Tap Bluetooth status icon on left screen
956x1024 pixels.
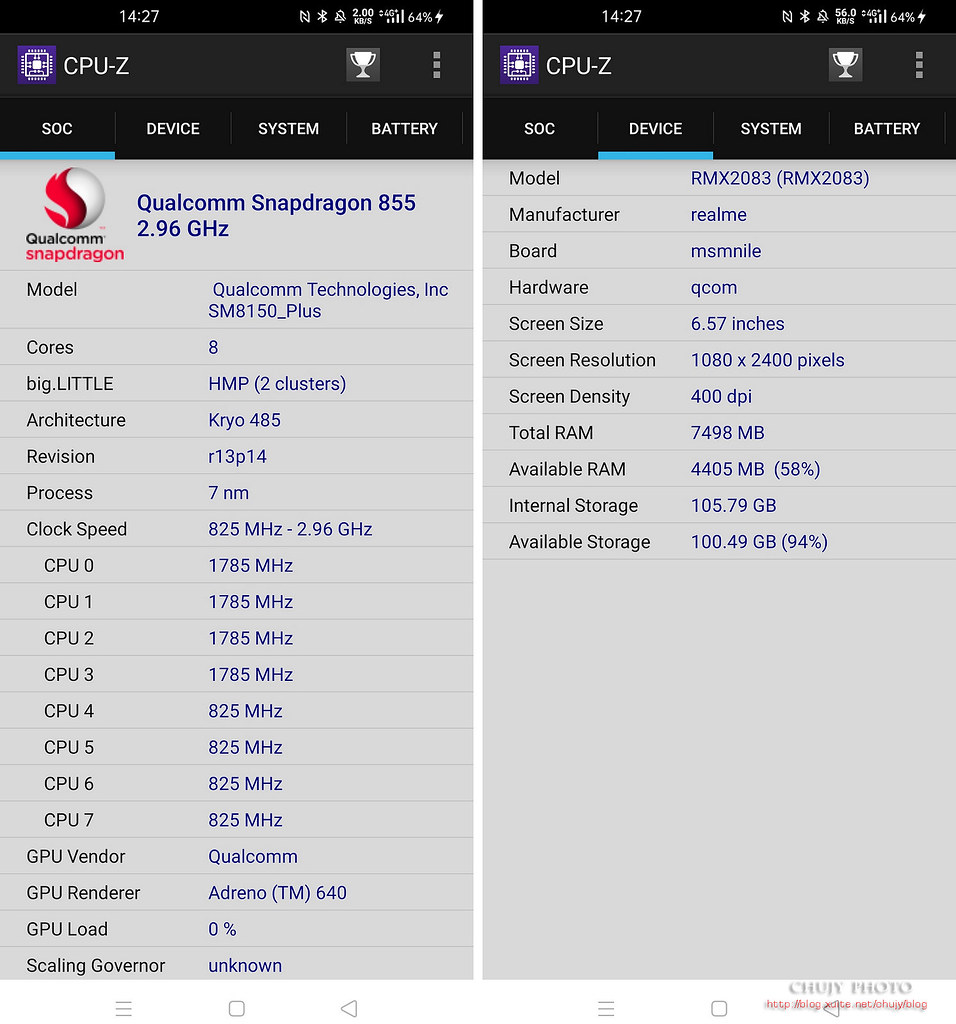(322, 16)
